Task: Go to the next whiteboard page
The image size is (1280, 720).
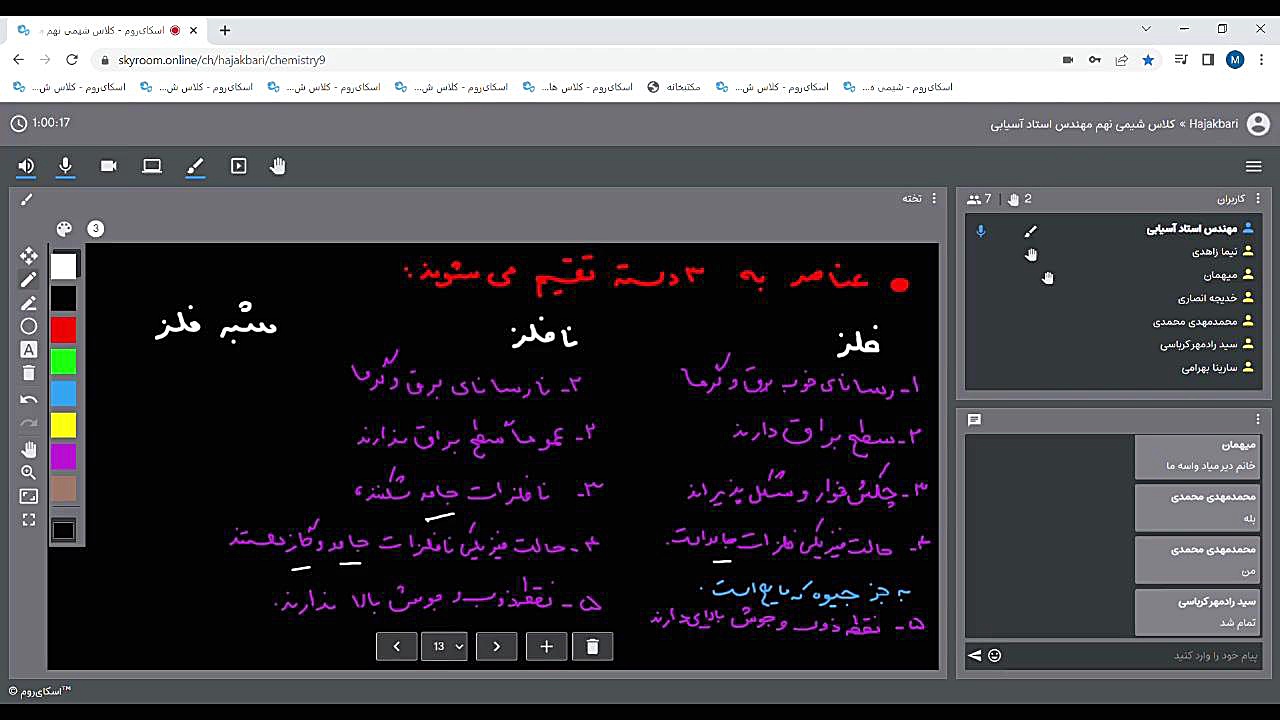Action: pos(496,646)
